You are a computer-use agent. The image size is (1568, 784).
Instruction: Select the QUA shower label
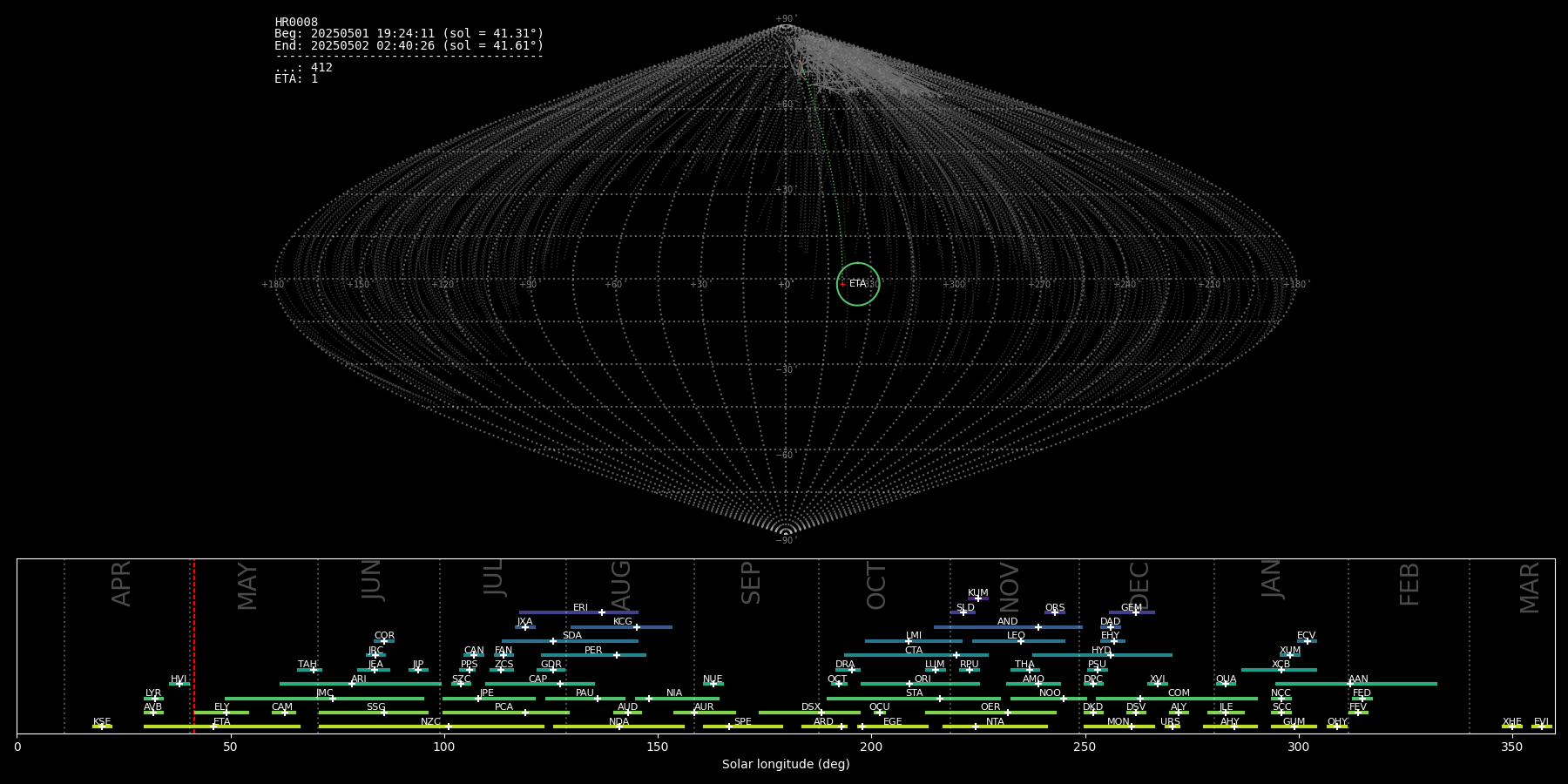[x=1226, y=679]
